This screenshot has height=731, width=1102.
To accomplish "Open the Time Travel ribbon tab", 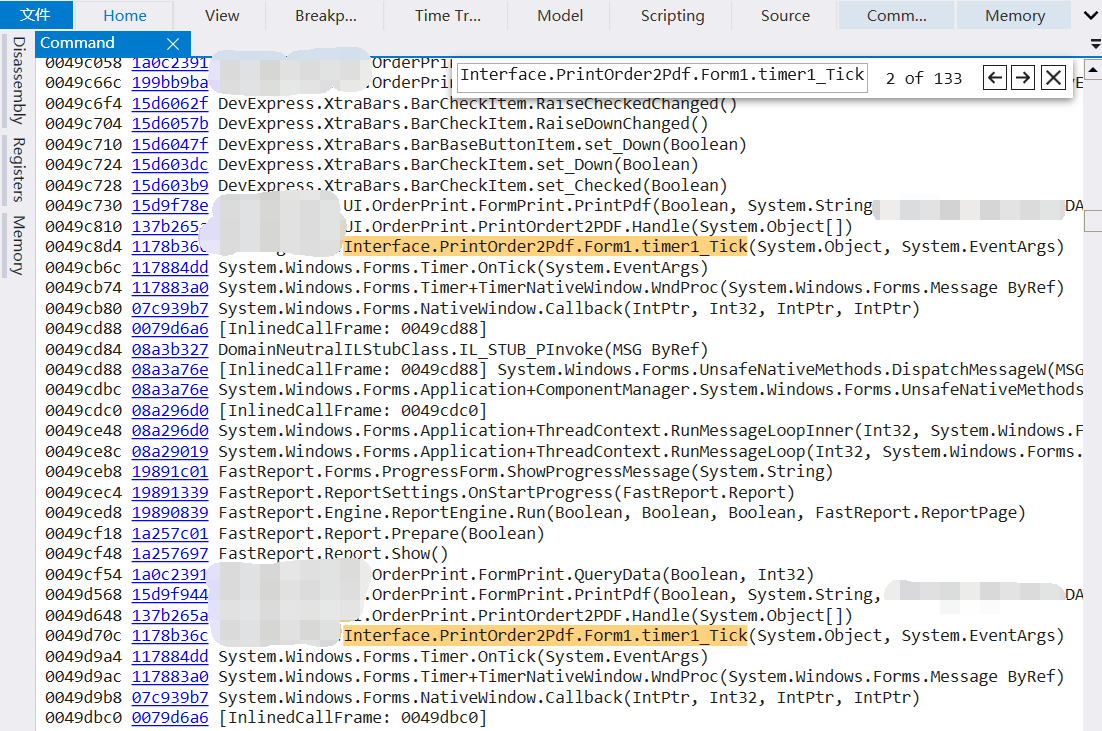I will tap(448, 15).
